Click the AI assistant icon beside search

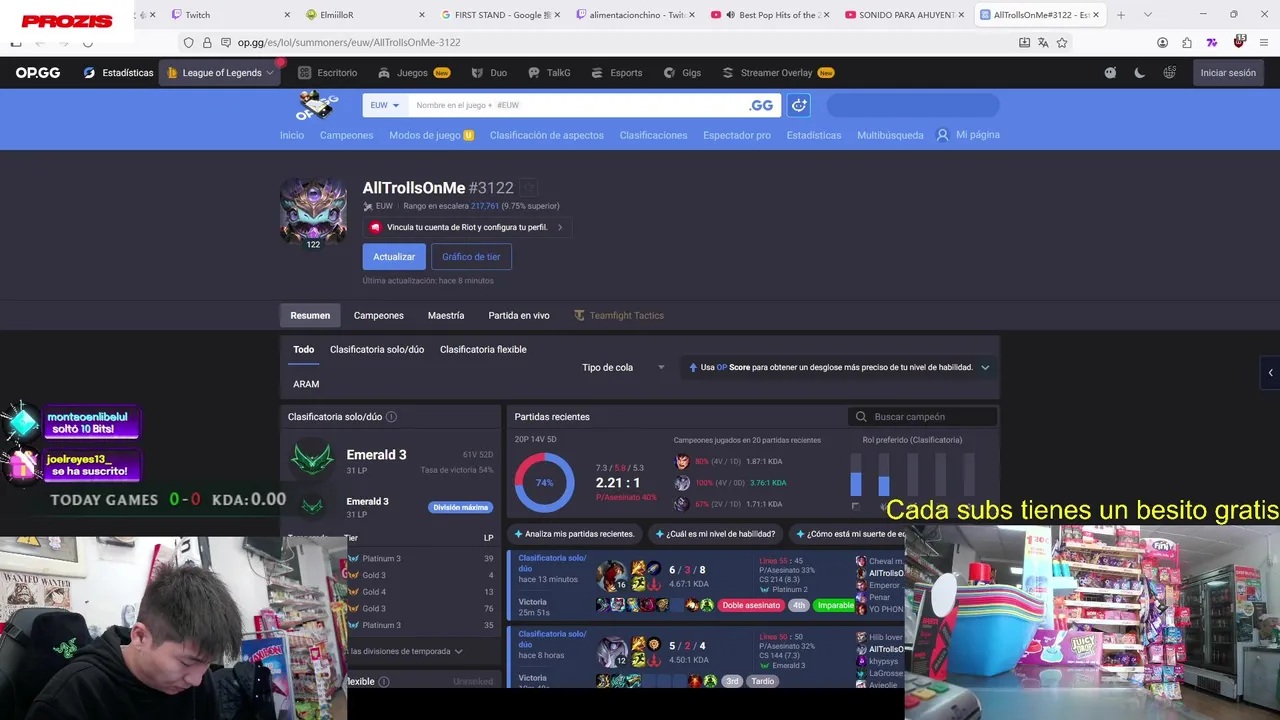[799, 105]
